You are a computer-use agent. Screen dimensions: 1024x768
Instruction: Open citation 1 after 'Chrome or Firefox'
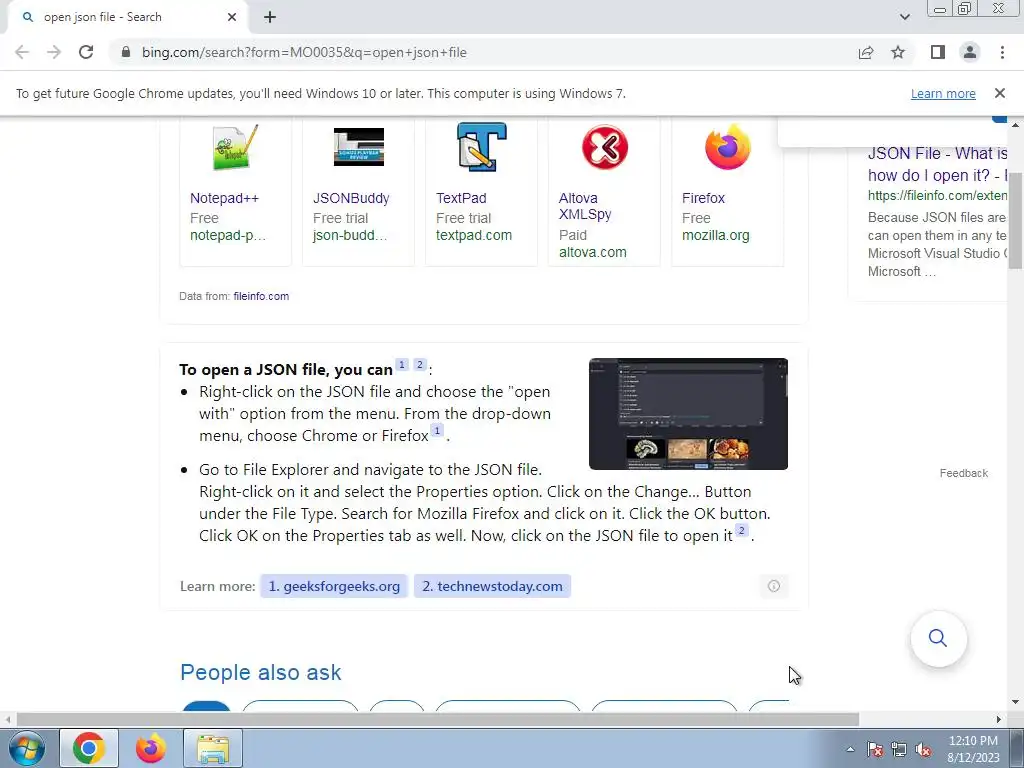point(437,430)
